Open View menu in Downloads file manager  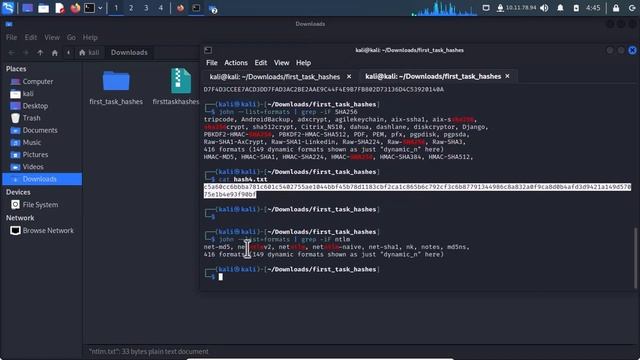coord(52,37)
